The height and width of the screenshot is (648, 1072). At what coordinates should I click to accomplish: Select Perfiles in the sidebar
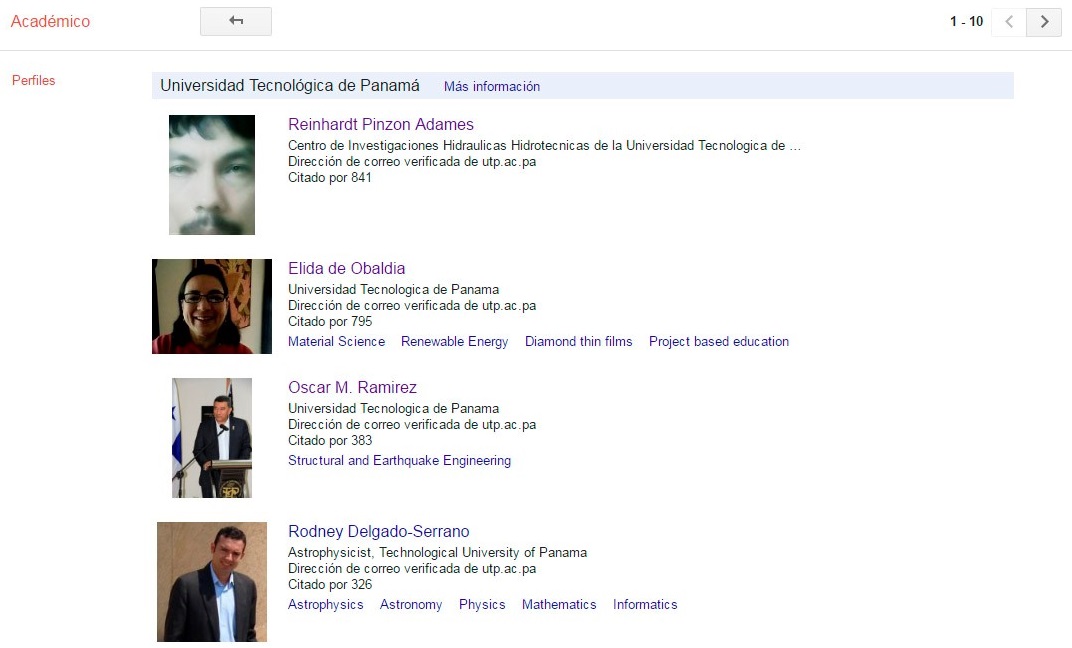(x=34, y=81)
